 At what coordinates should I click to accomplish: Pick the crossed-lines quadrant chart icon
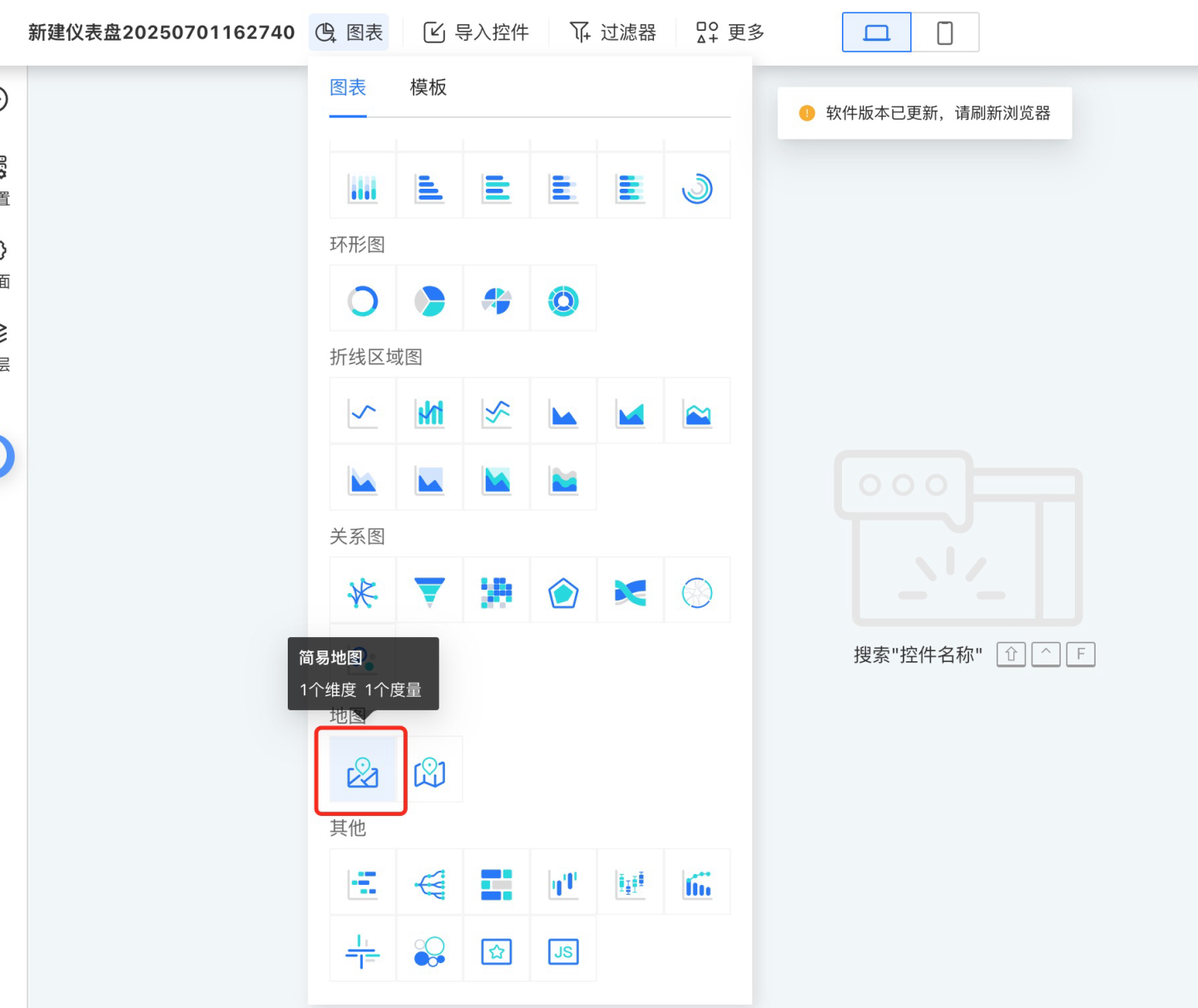tap(363, 951)
